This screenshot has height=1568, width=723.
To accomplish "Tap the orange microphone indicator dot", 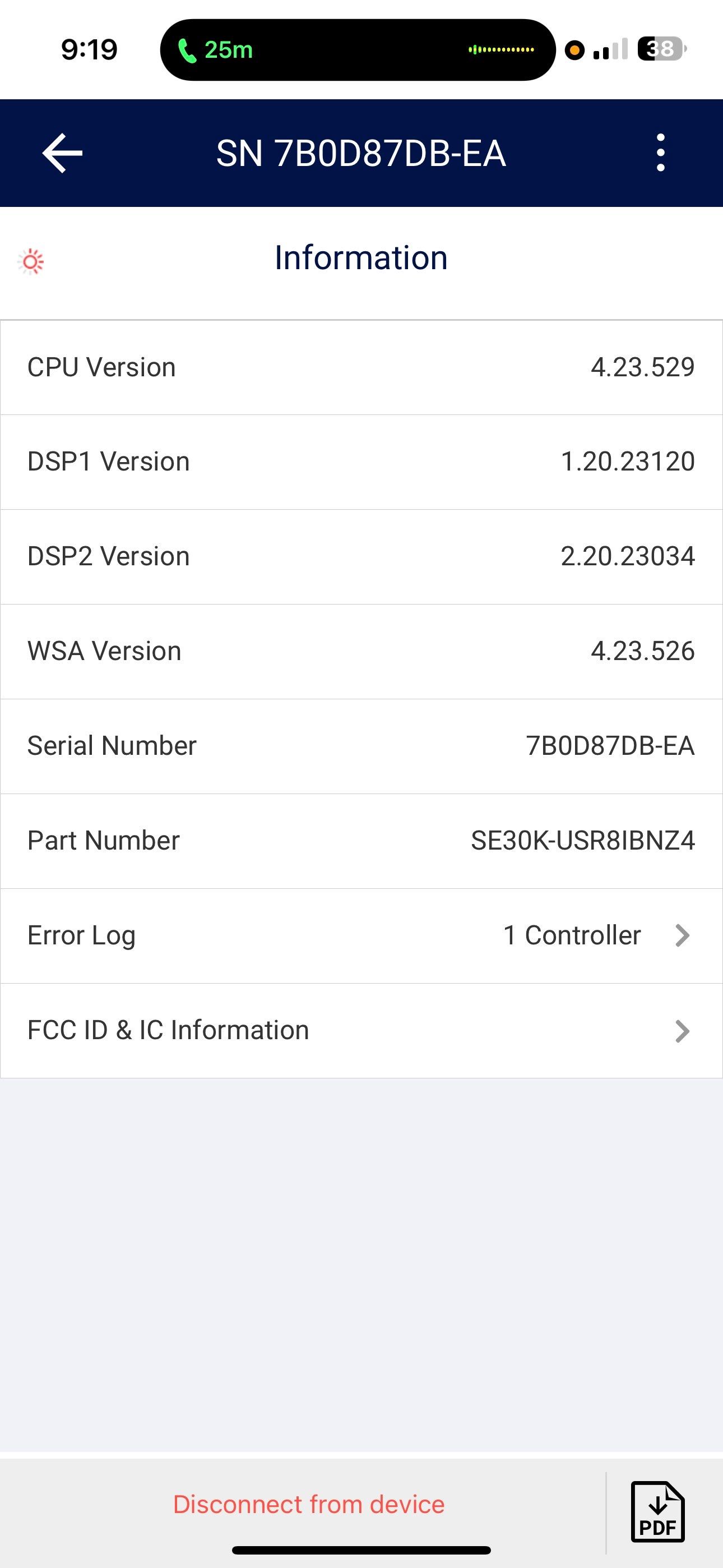I will (574, 50).
